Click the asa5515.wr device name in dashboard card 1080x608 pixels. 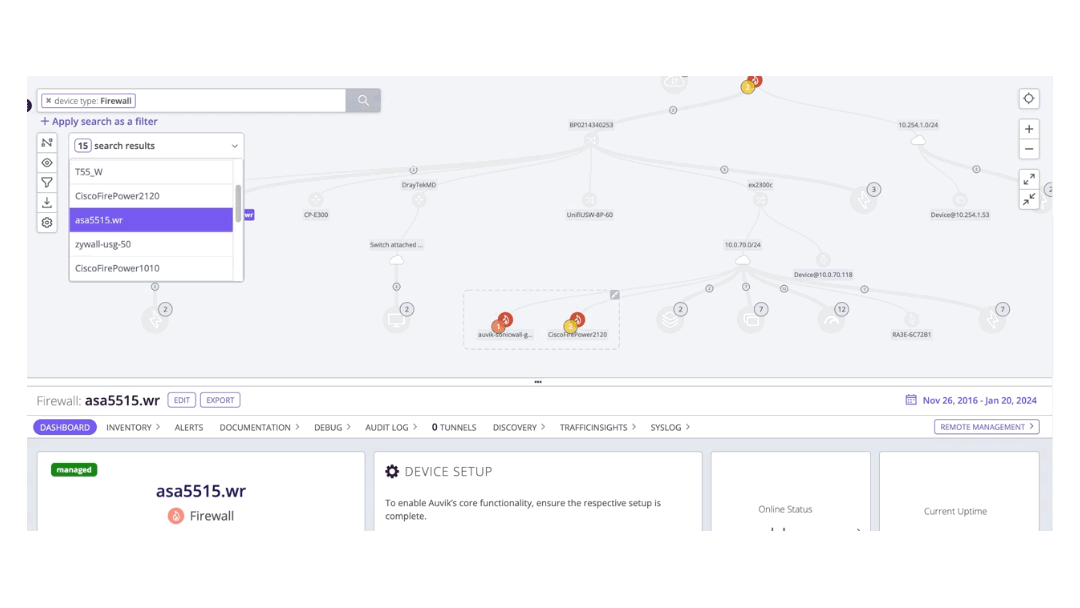pos(200,491)
